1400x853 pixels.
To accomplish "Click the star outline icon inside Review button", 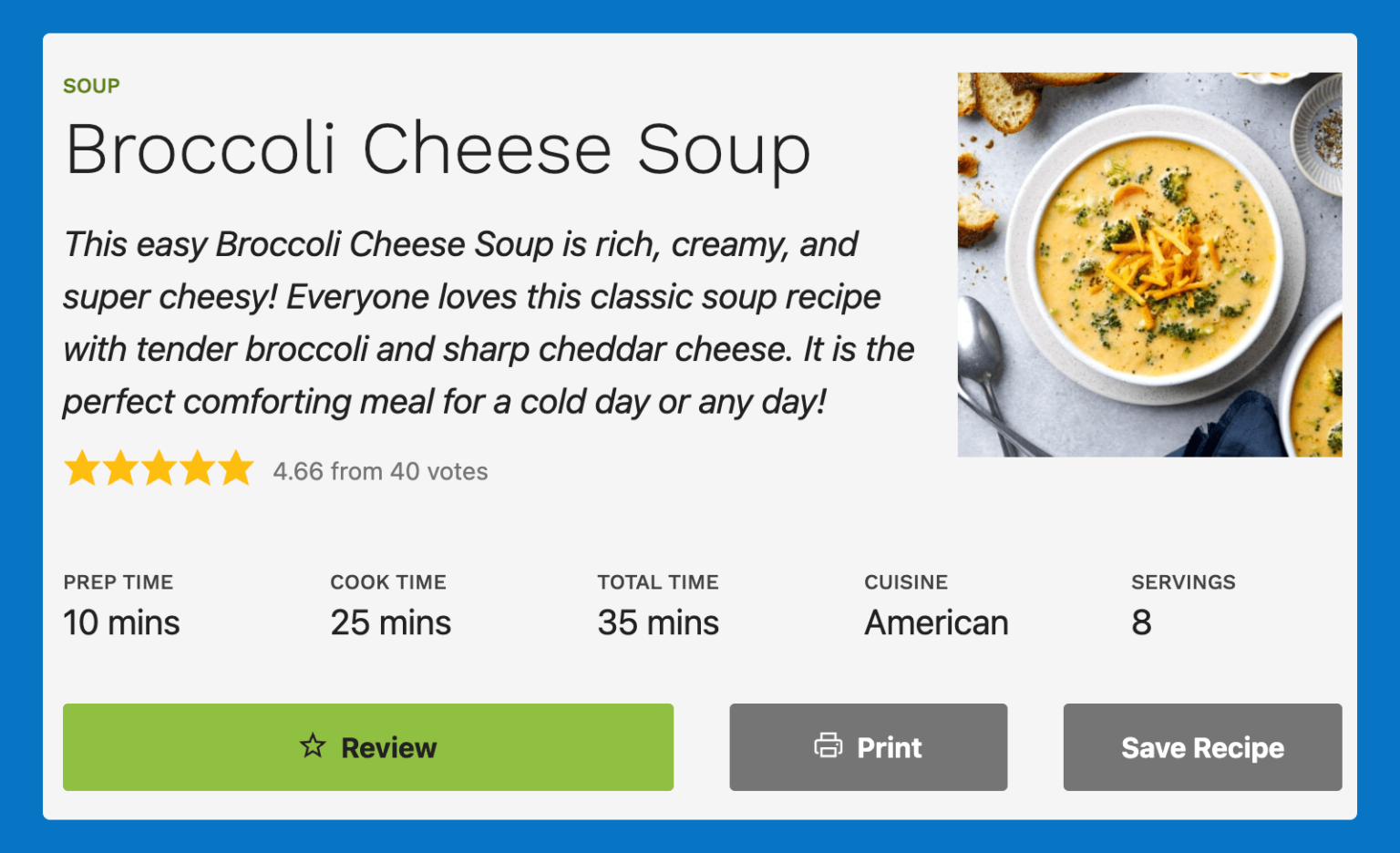I will click(x=313, y=746).
